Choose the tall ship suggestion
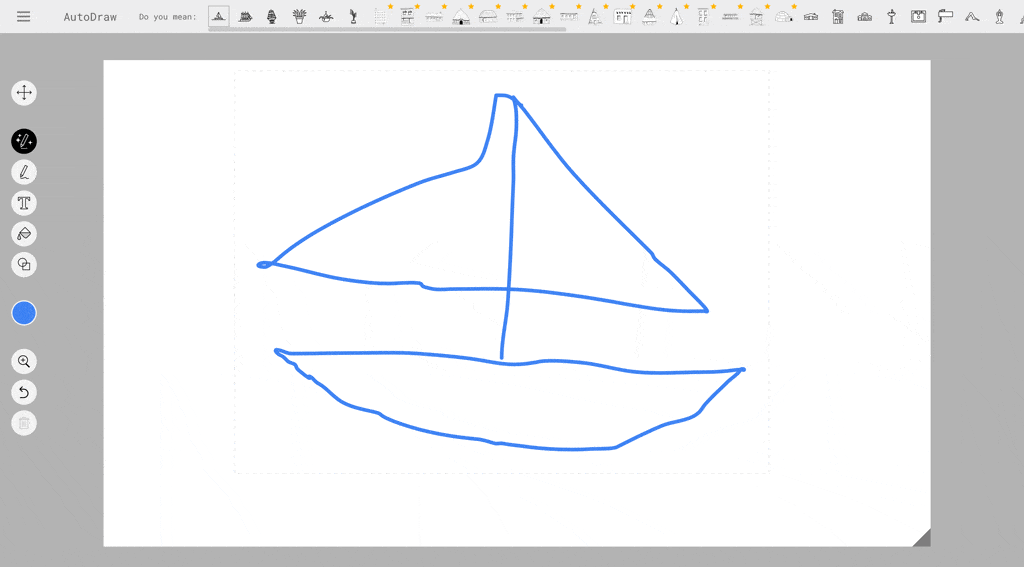This screenshot has height=567, width=1024. pyautogui.click(x=246, y=16)
